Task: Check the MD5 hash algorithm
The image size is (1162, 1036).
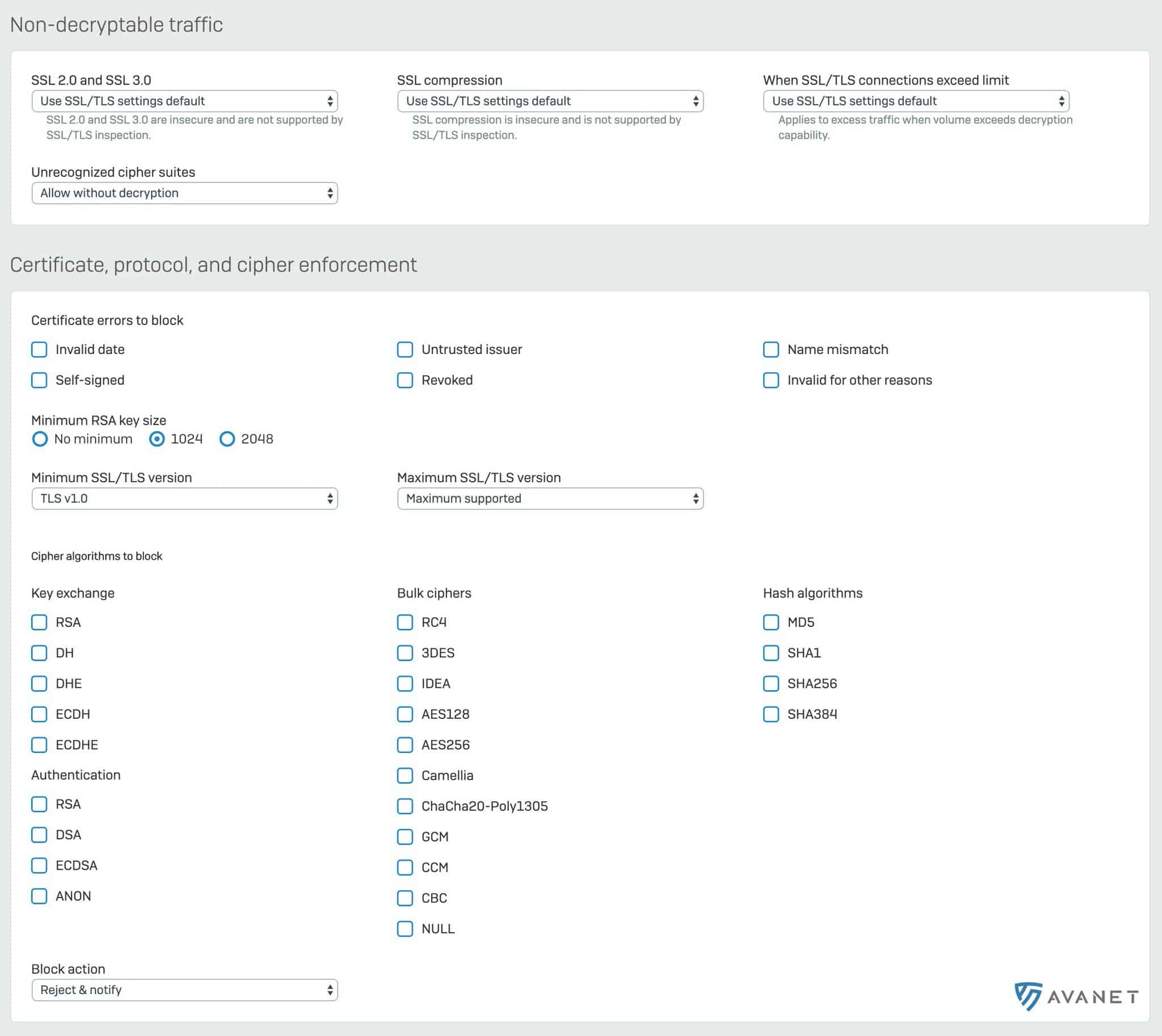Action: tap(771, 622)
